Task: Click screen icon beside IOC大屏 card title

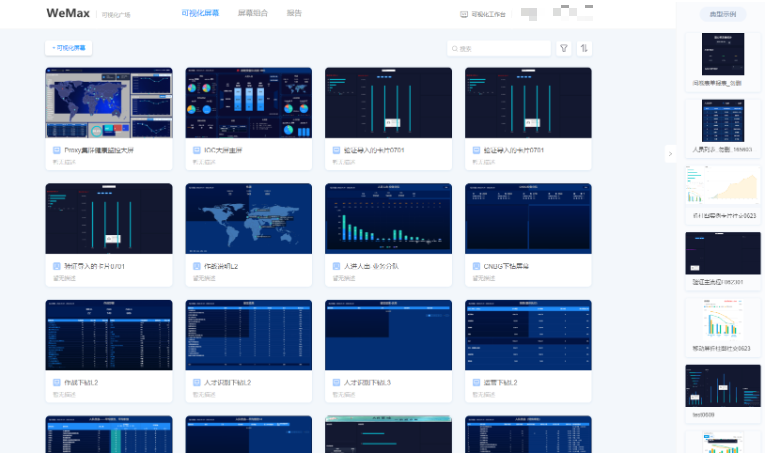Action: [x=197, y=150]
